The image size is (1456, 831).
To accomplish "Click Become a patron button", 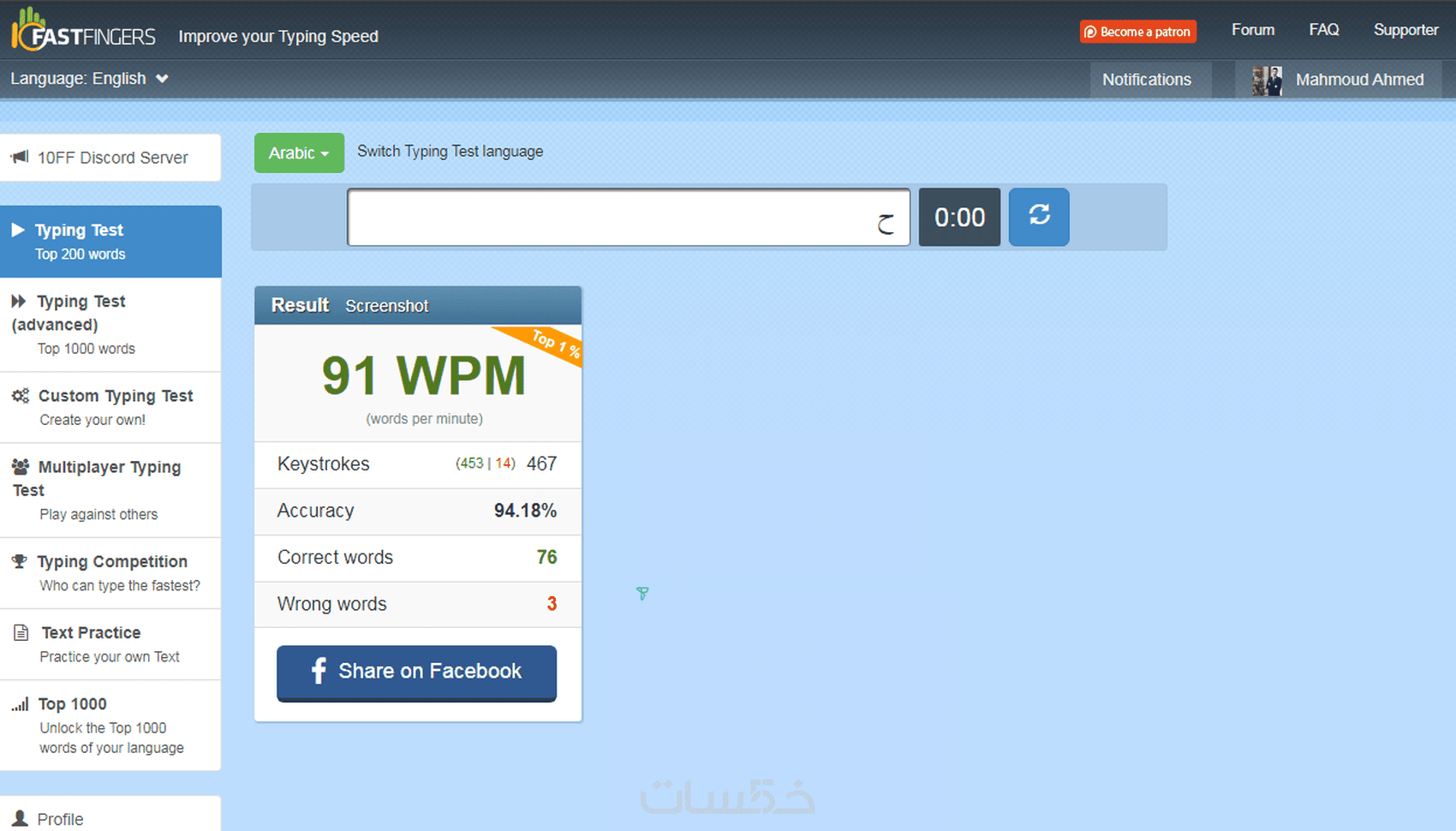I will point(1138,32).
